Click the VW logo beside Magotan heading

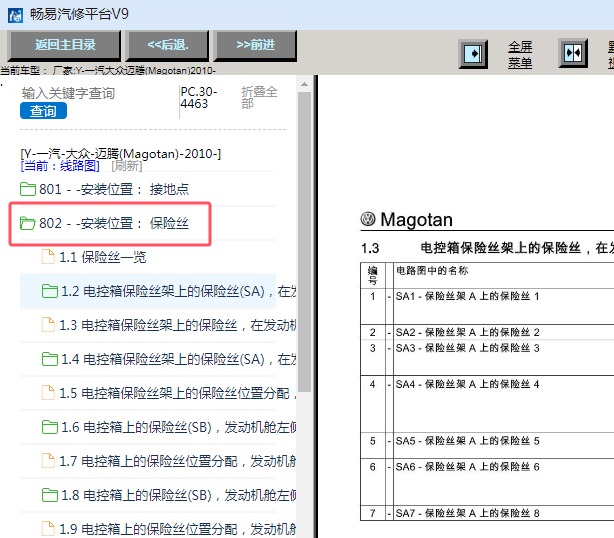[368, 219]
